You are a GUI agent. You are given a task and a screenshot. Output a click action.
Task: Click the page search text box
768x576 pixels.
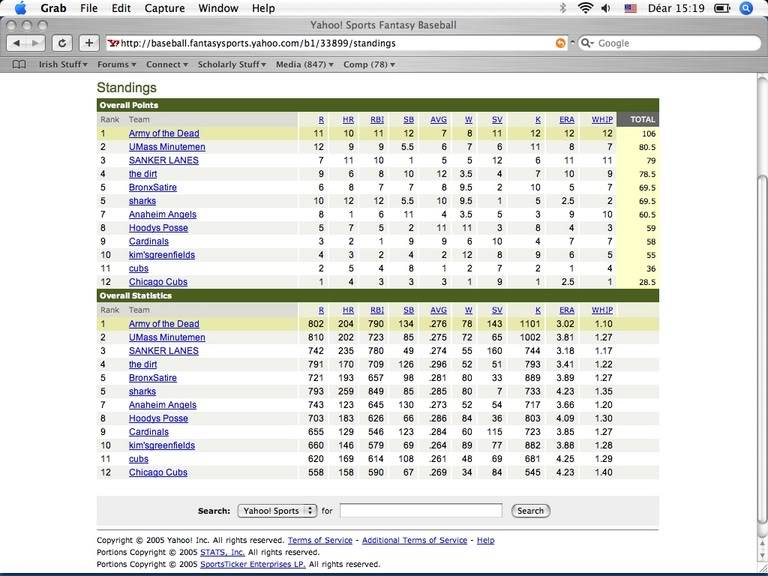421,510
